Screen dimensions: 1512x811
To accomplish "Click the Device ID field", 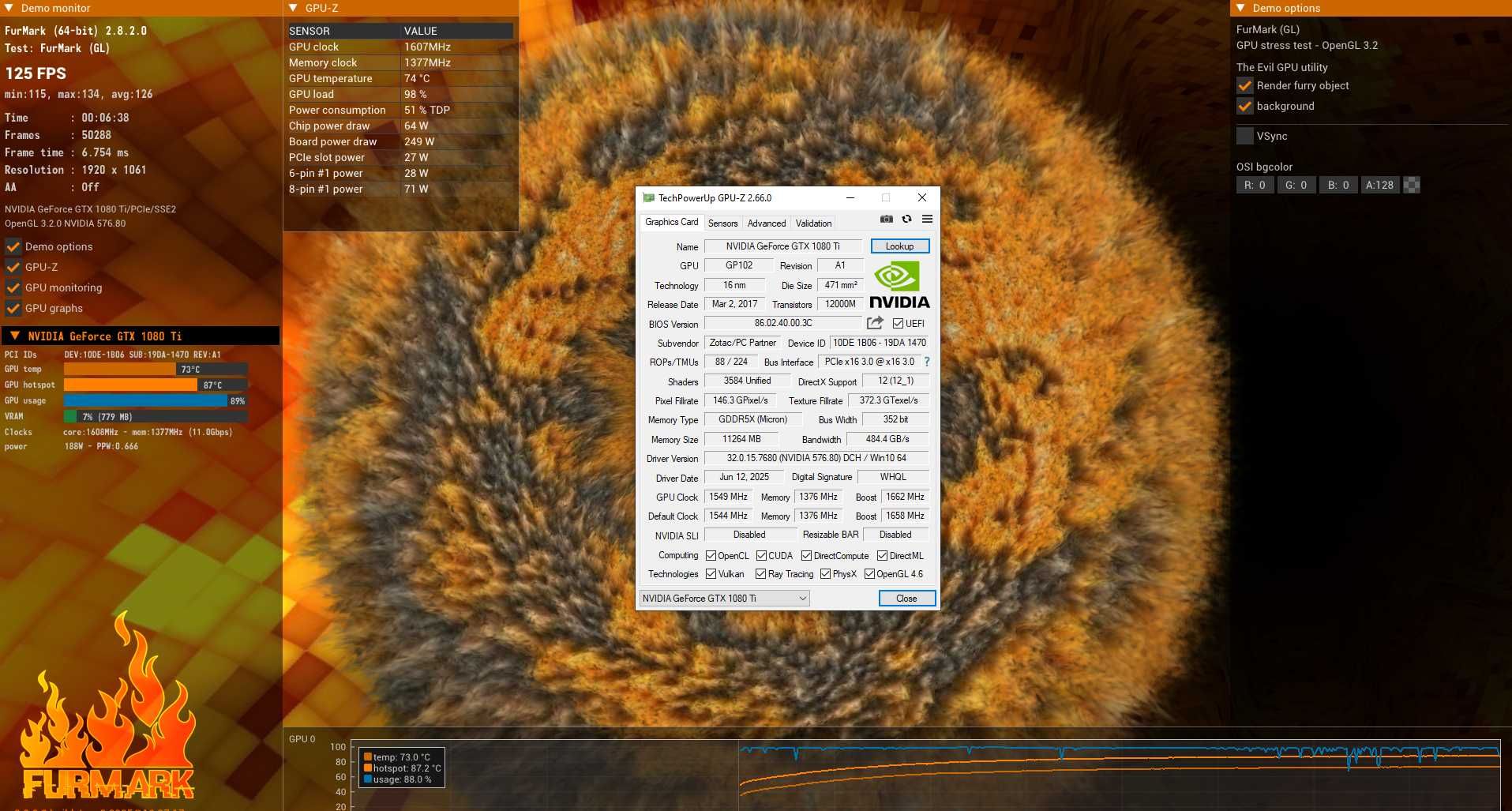I will [880, 343].
